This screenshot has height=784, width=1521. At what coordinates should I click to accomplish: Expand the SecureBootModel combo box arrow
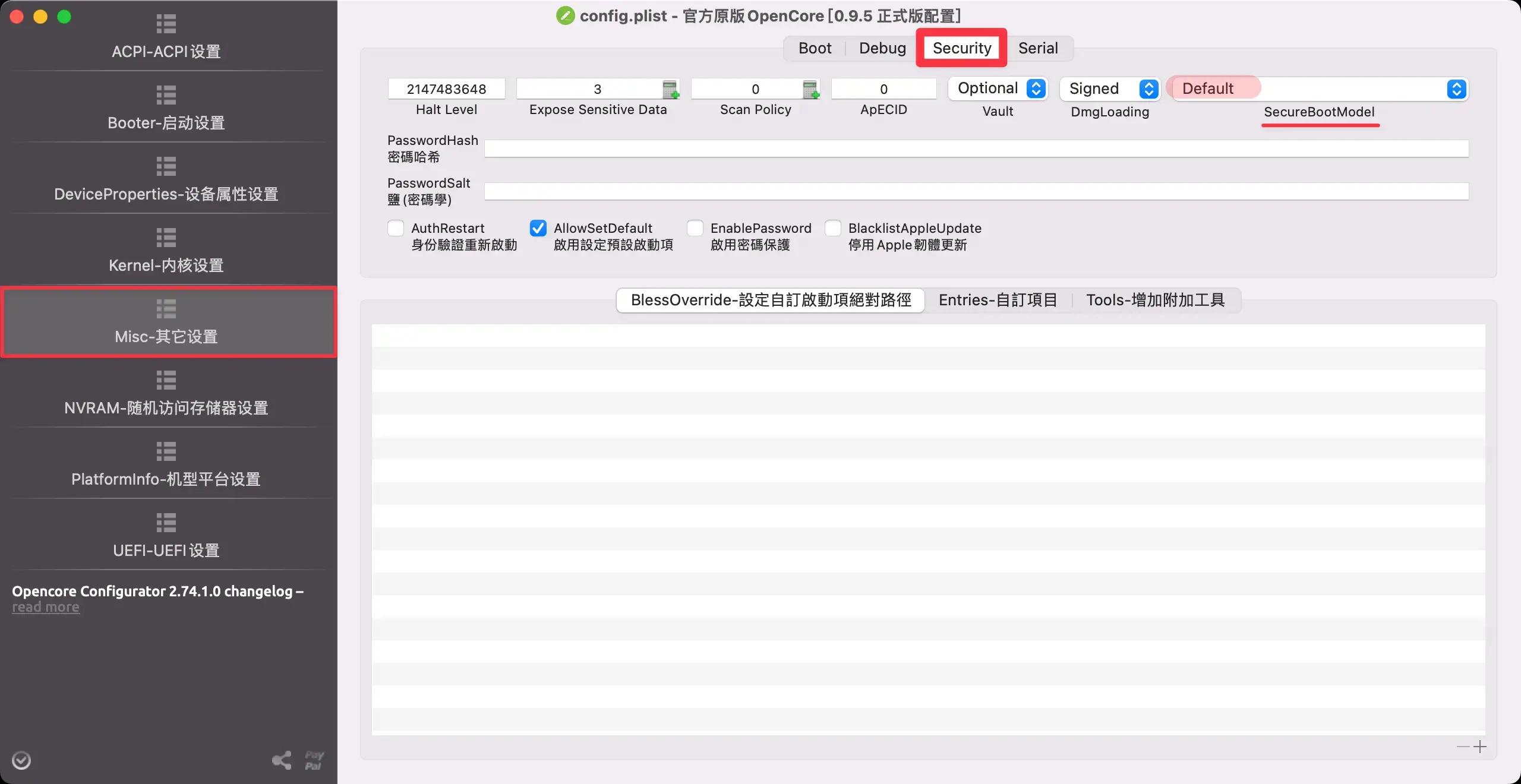(1456, 89)
